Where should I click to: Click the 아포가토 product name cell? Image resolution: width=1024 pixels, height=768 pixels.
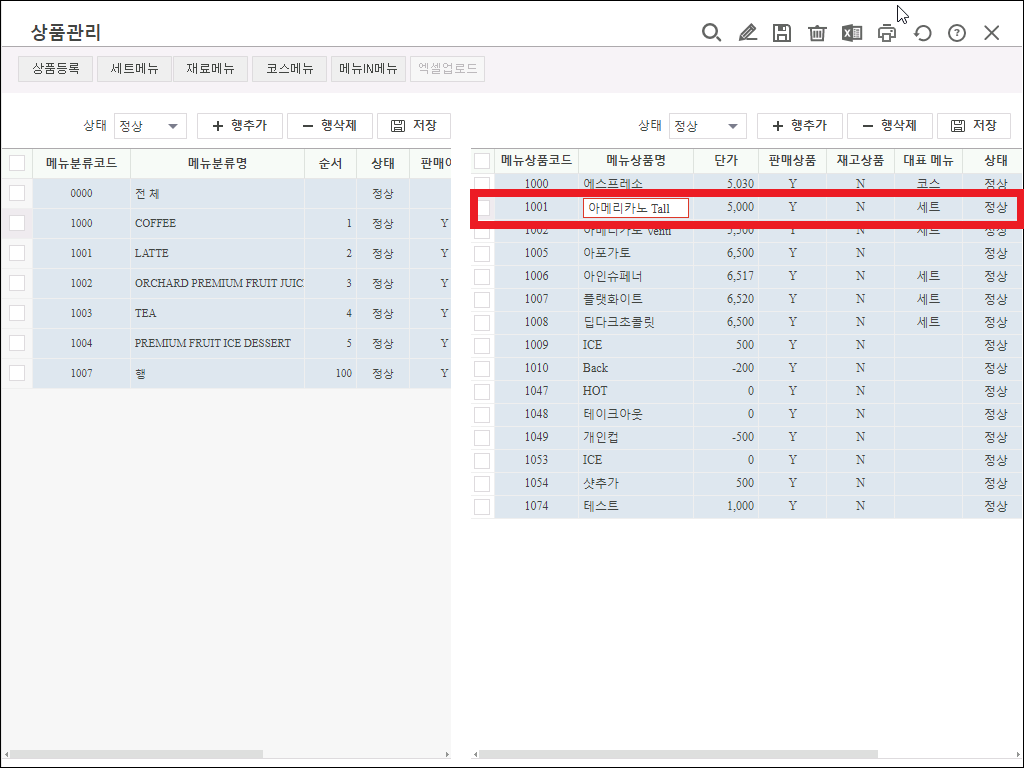click(635, 253)
